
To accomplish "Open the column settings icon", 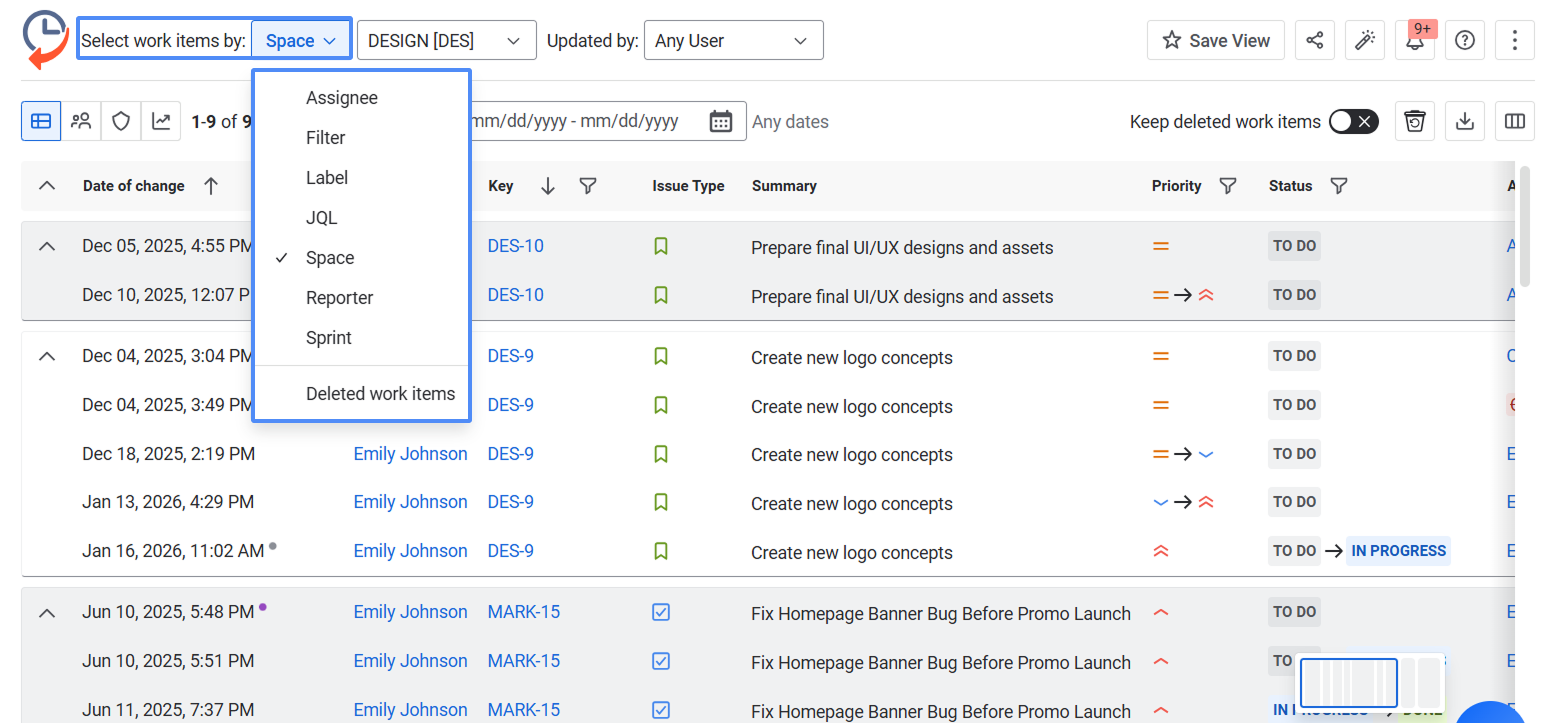I will (1514, 121).
